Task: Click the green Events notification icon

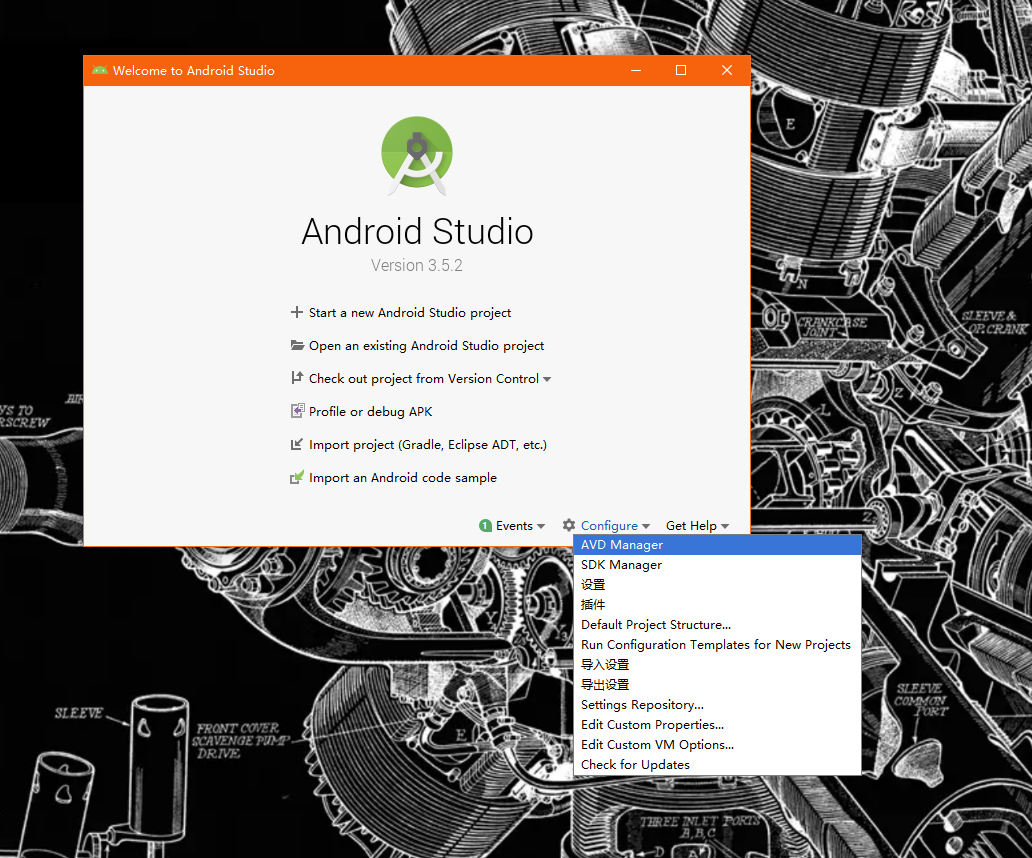Action: point(485,525)
